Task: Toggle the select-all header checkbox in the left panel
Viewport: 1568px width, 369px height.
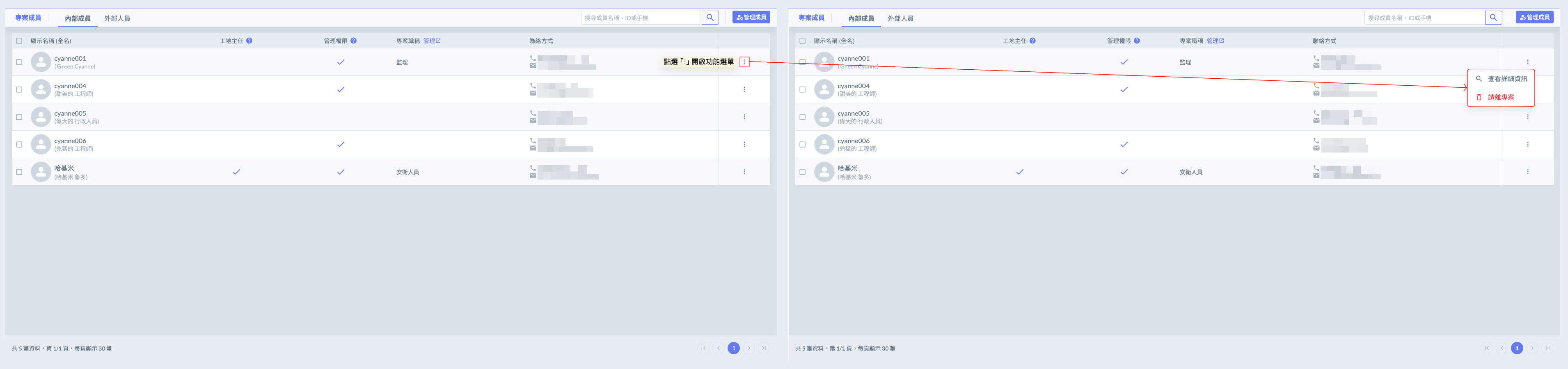Action: point(19,41)
